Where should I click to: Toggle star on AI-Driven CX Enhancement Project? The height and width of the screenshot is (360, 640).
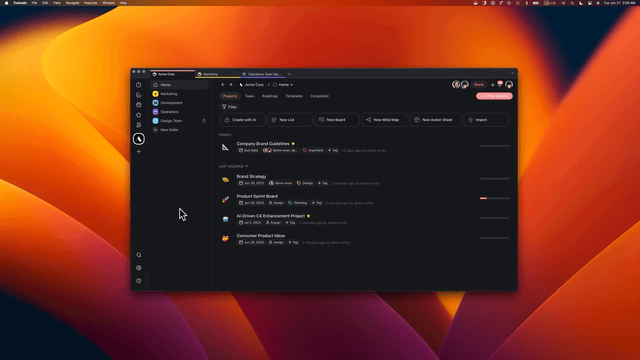tap(308, 216)
